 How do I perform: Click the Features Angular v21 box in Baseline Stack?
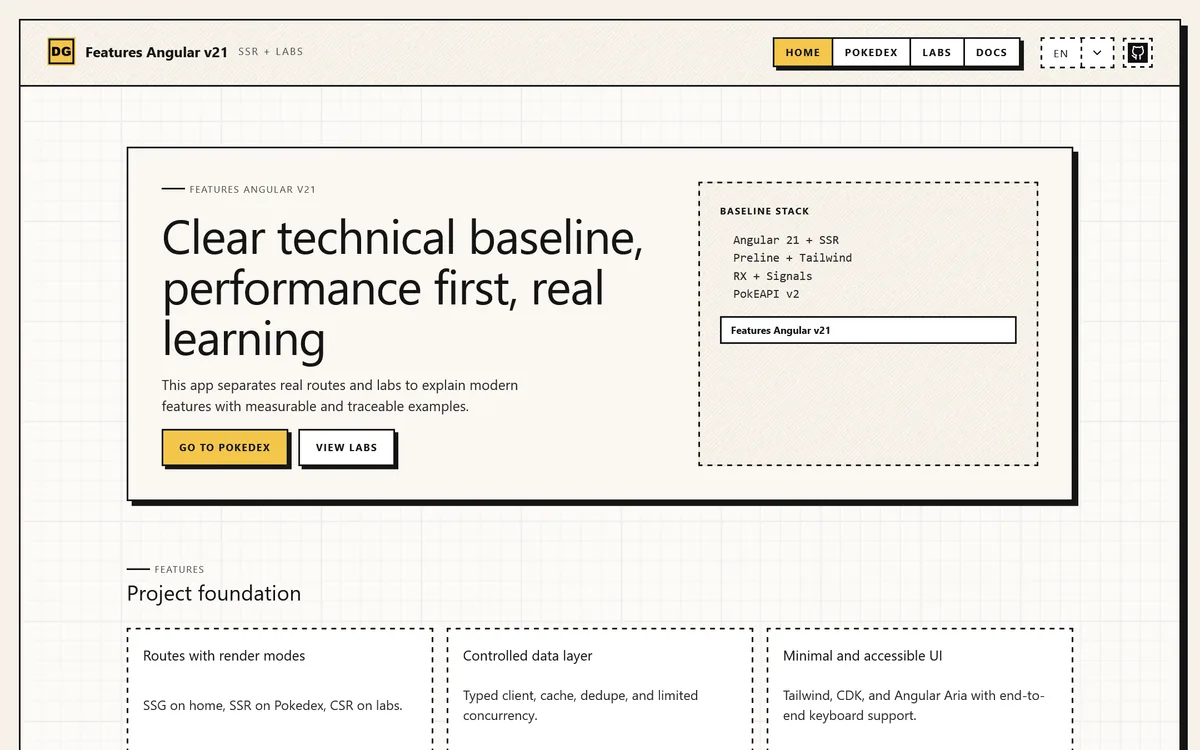coord(868,330)
